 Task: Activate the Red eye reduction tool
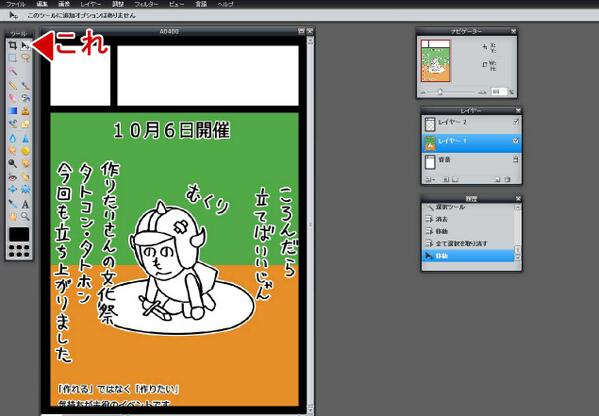coord(13,177)
